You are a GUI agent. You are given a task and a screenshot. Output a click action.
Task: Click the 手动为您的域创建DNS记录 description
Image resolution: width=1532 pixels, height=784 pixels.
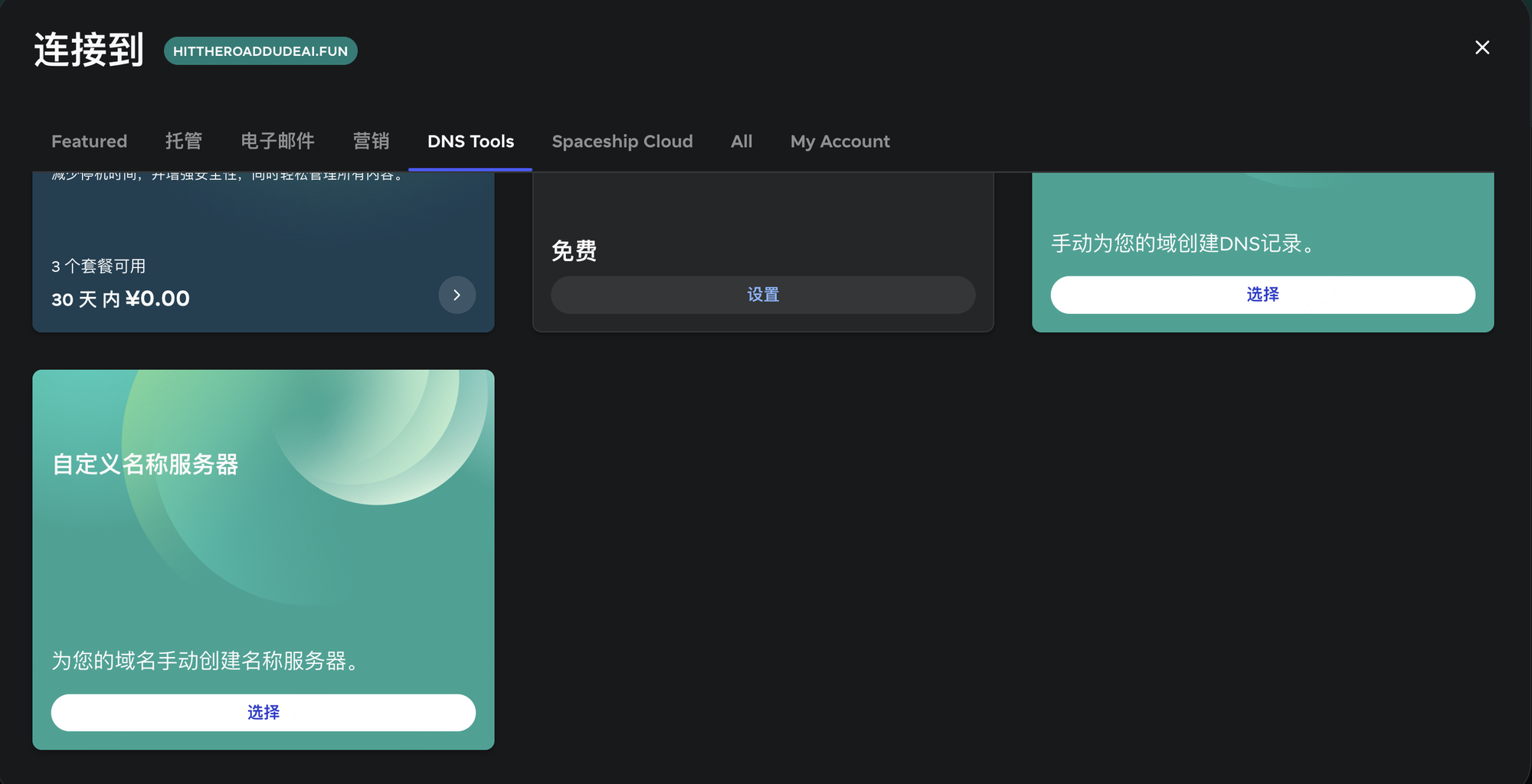[1184, 243]
